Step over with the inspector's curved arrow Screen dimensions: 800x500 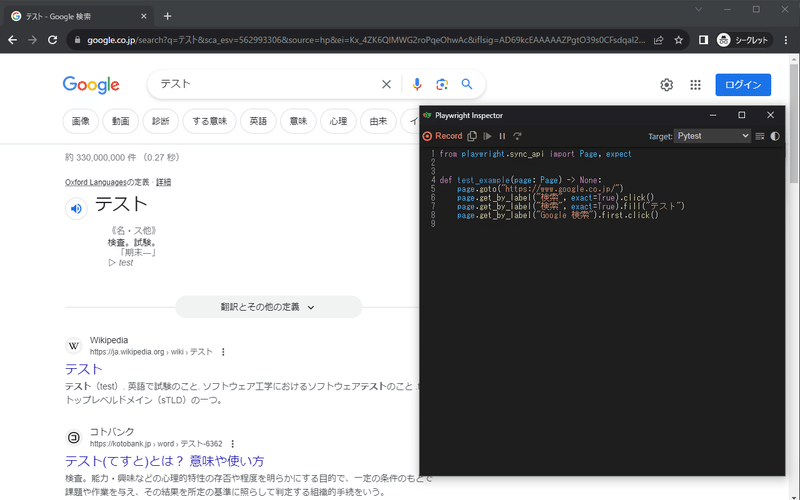point(517,136)
